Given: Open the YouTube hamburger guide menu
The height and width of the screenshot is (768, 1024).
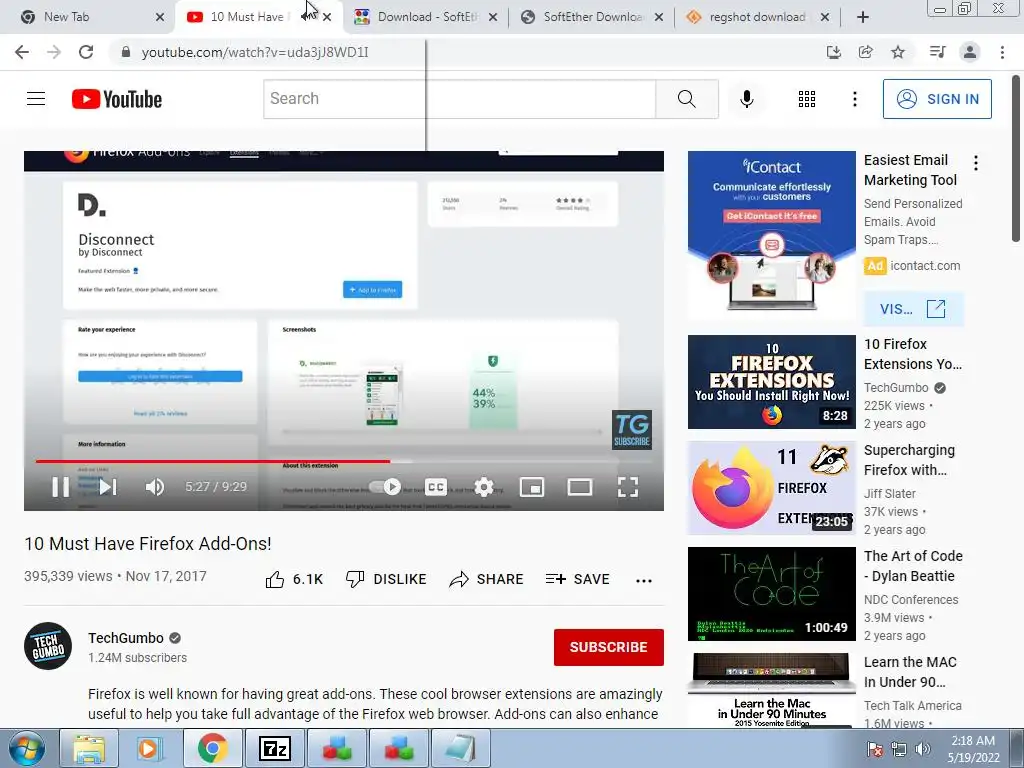Looking at the screenshot, I should coord(36,99).
